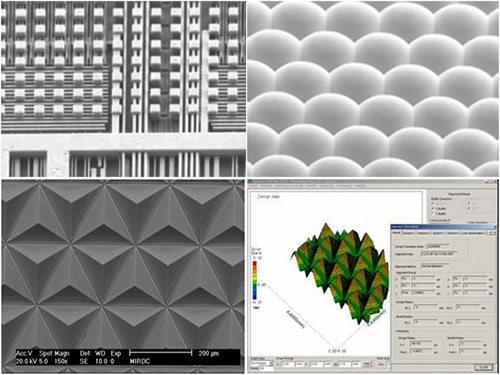Close the alignment information dialog with X
The width and height of the screenshot is (500, 375).
(x=495, y=226)
